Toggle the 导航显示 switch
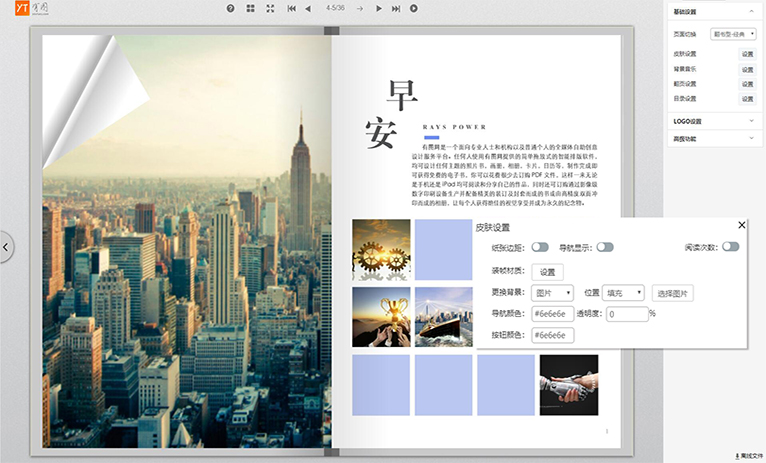 [x=605, y=247]
